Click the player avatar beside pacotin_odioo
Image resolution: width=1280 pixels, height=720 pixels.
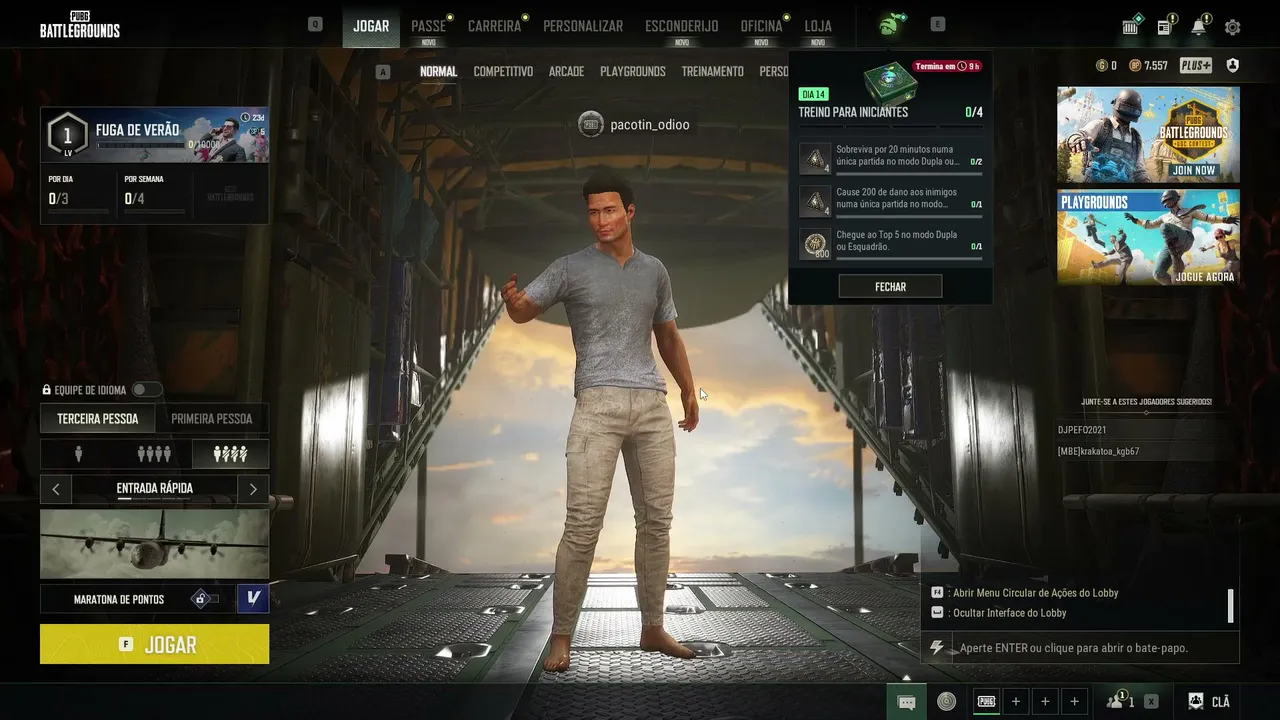pyautogui.click(x=591, y=124)
